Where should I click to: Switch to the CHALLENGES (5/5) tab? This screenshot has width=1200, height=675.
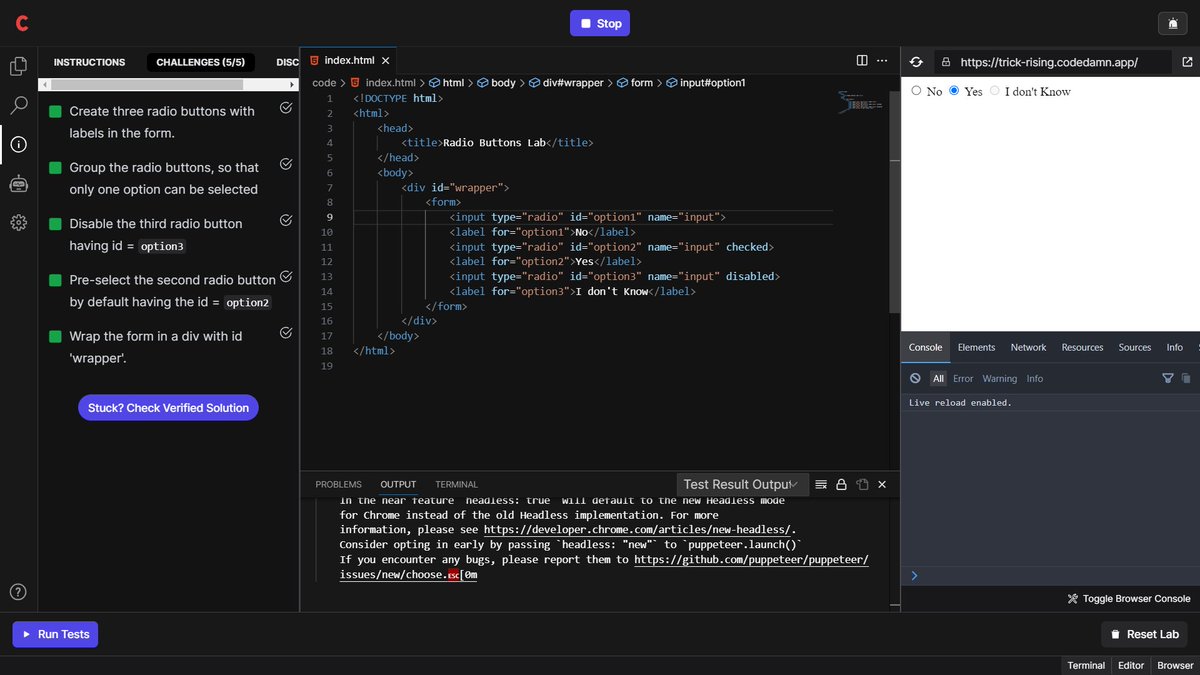201,62
